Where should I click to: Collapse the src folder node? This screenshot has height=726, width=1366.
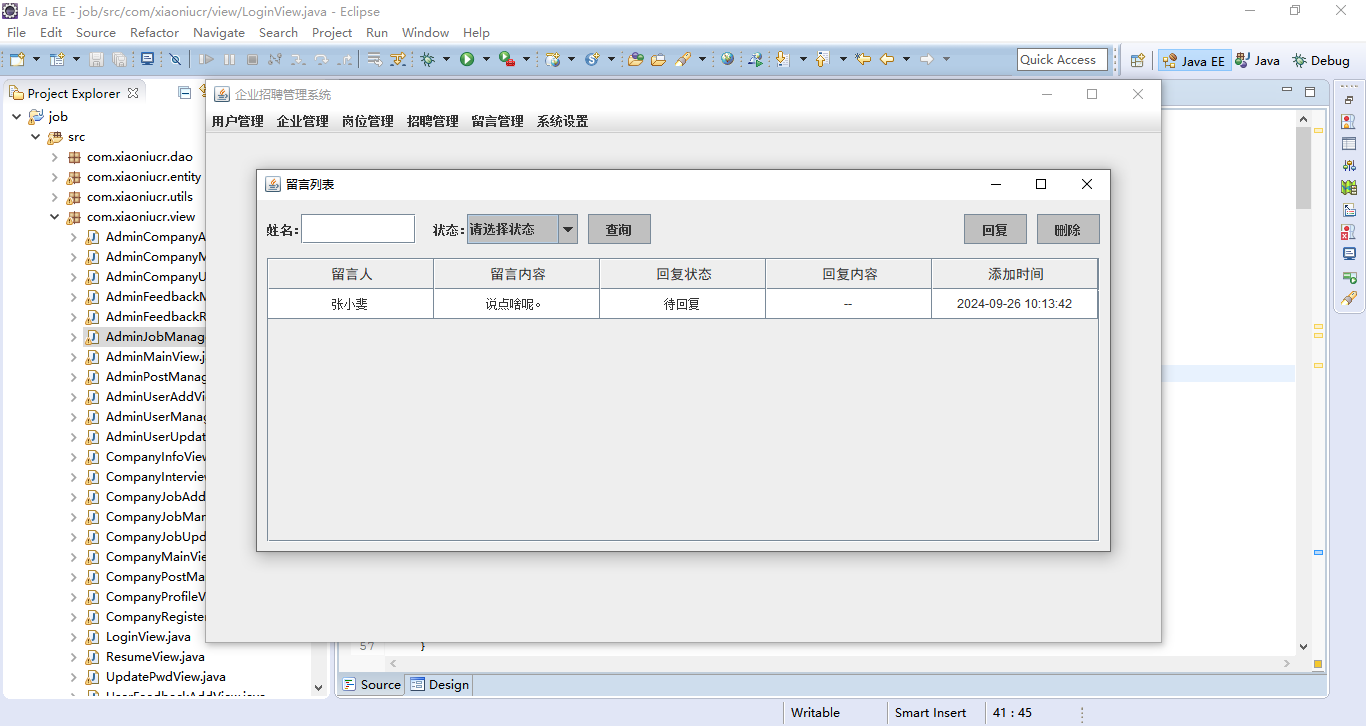(x=35, y=137)
